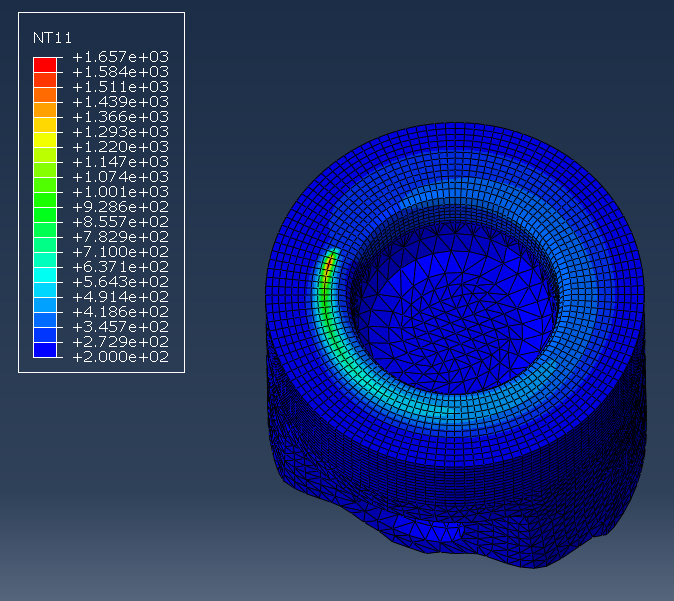This screenshot has width=674, height=601.
Task: Click the +3.457e+02 legend label
Action: tap(120, 327)
